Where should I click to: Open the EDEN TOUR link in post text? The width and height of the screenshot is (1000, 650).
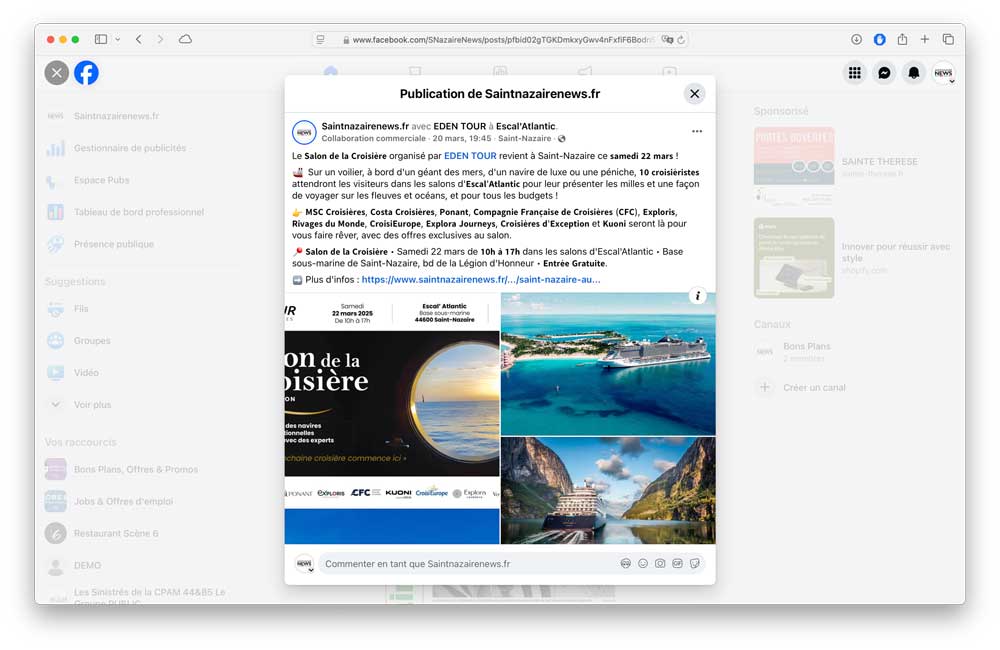[x=470, y=156]
